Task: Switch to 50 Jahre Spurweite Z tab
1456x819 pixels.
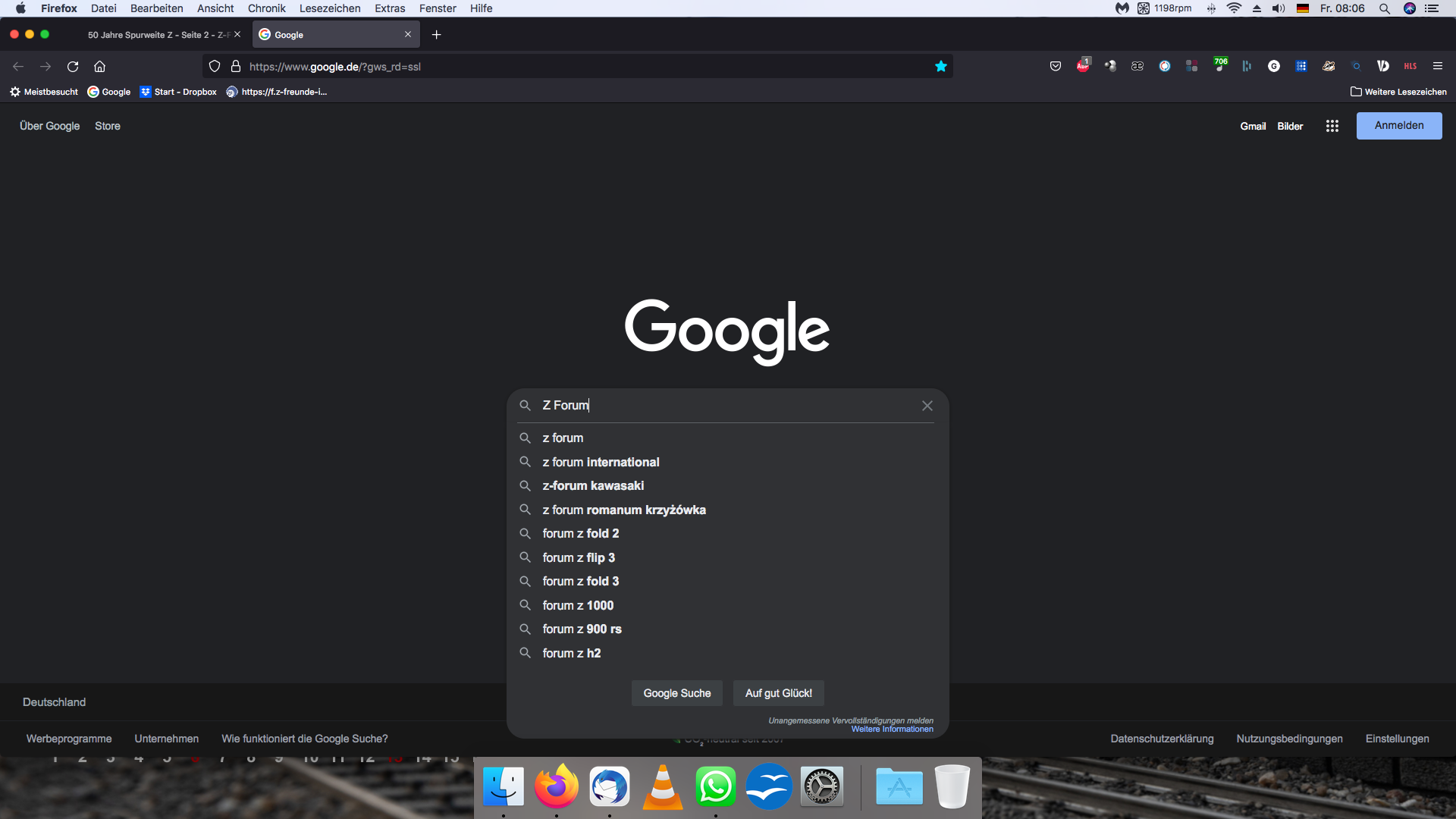Action: [x=159, y=35]
